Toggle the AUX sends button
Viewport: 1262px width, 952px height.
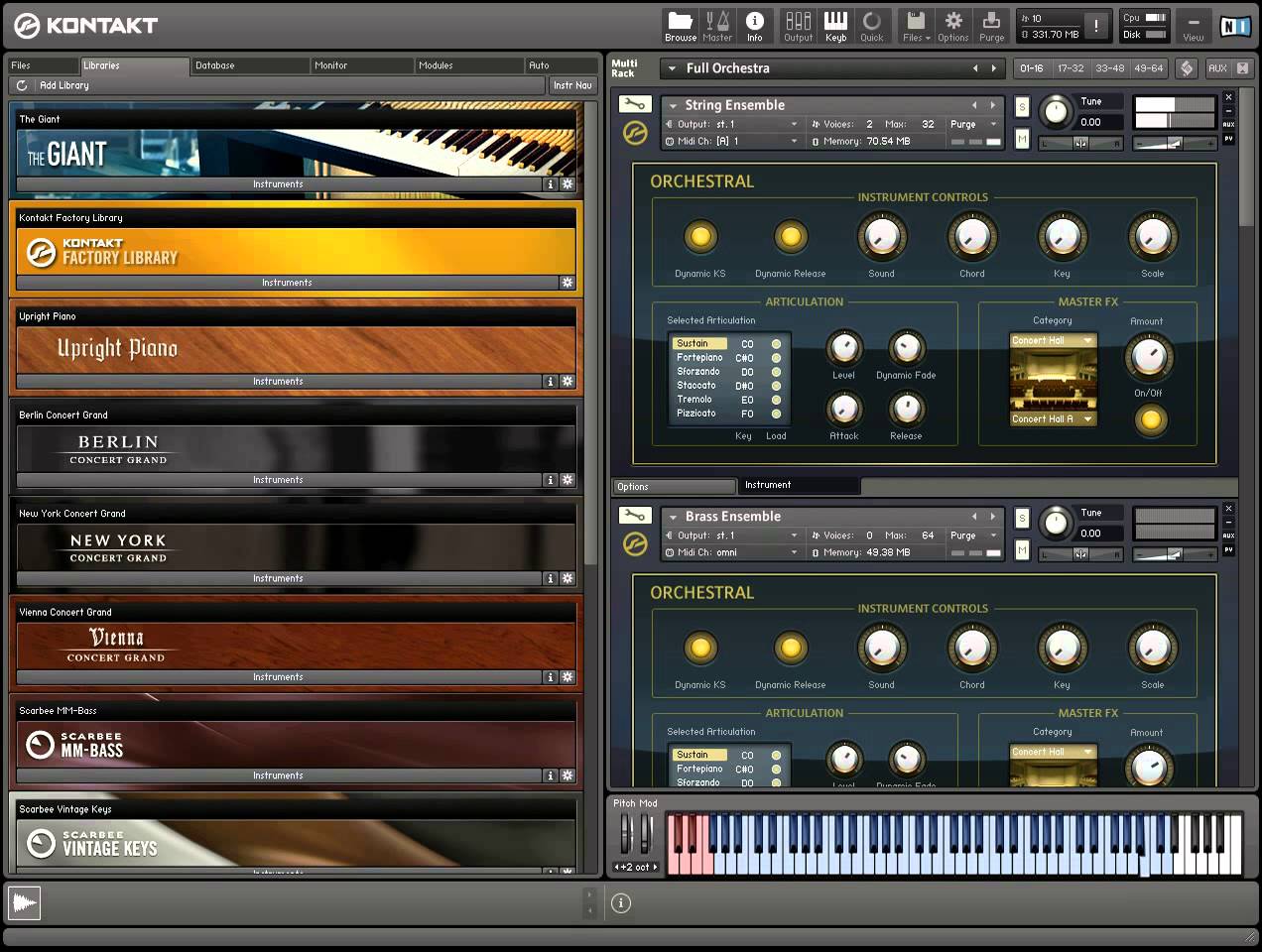click(x=1217, y=68)
